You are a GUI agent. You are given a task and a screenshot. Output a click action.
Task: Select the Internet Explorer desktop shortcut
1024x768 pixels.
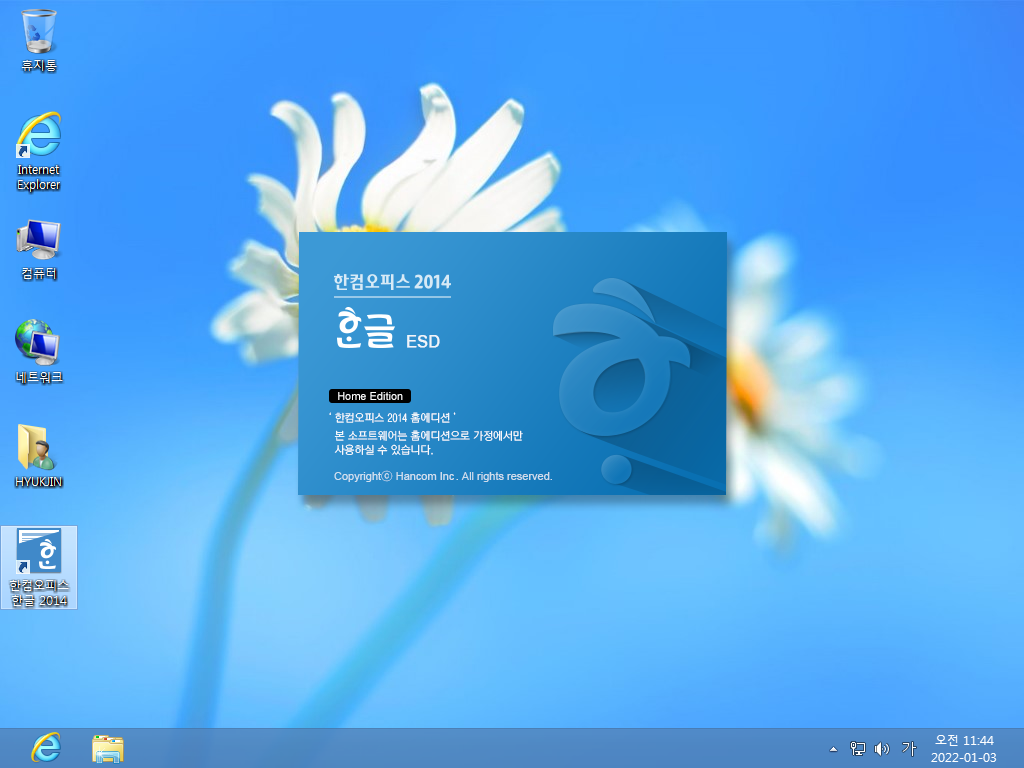coord(39,152)
